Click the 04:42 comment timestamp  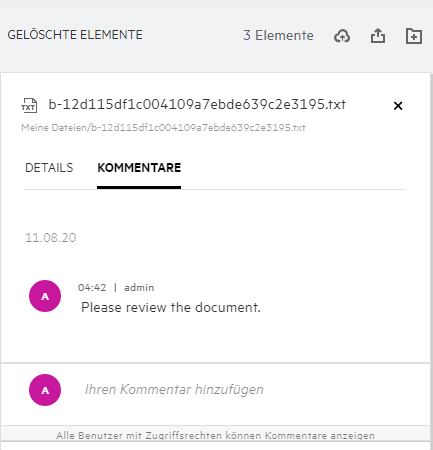point(92,288)
